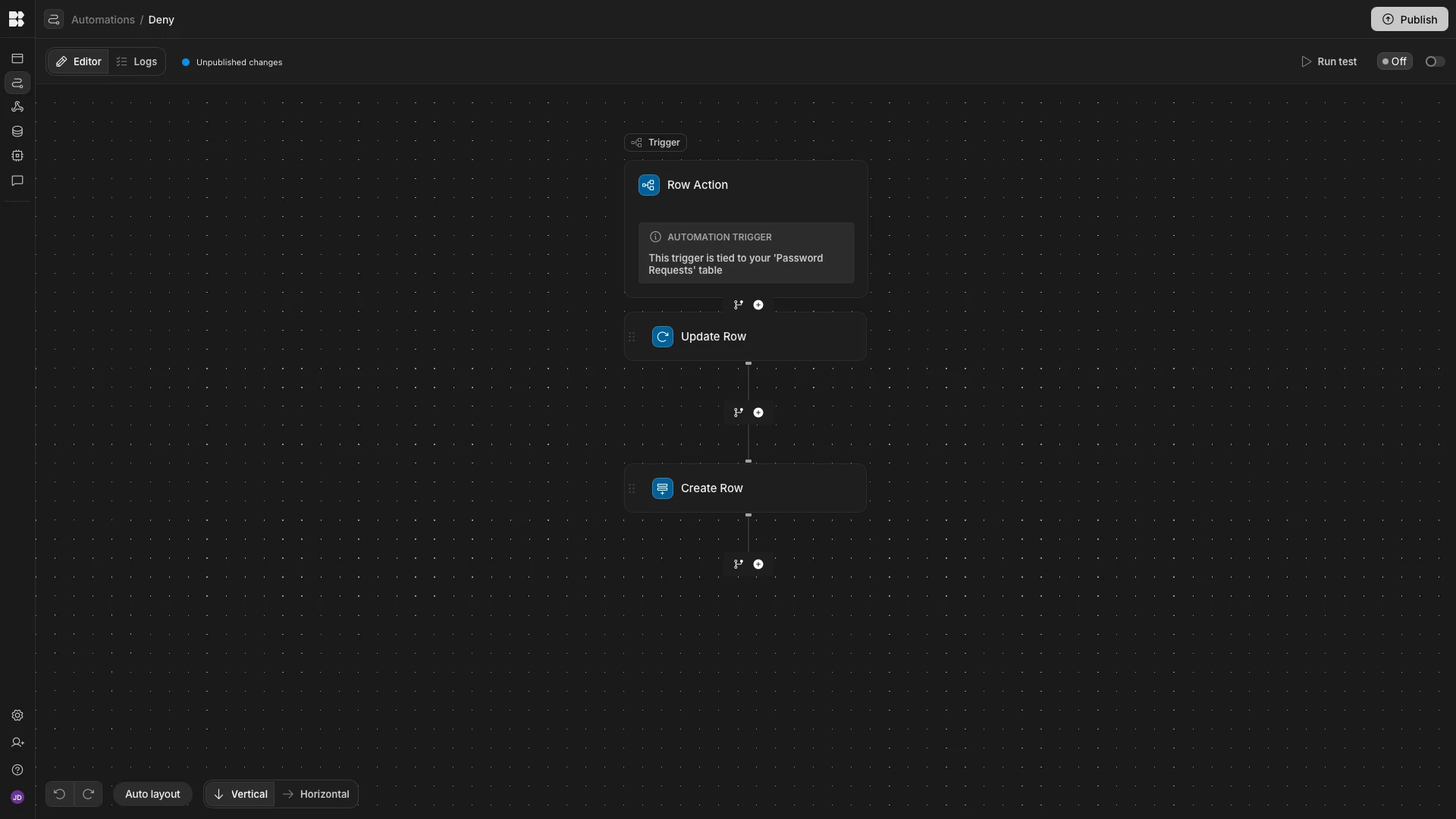This screenshot has height=819, width=1456.
Task: Select the Create Row step node
Action: [745, 488]
